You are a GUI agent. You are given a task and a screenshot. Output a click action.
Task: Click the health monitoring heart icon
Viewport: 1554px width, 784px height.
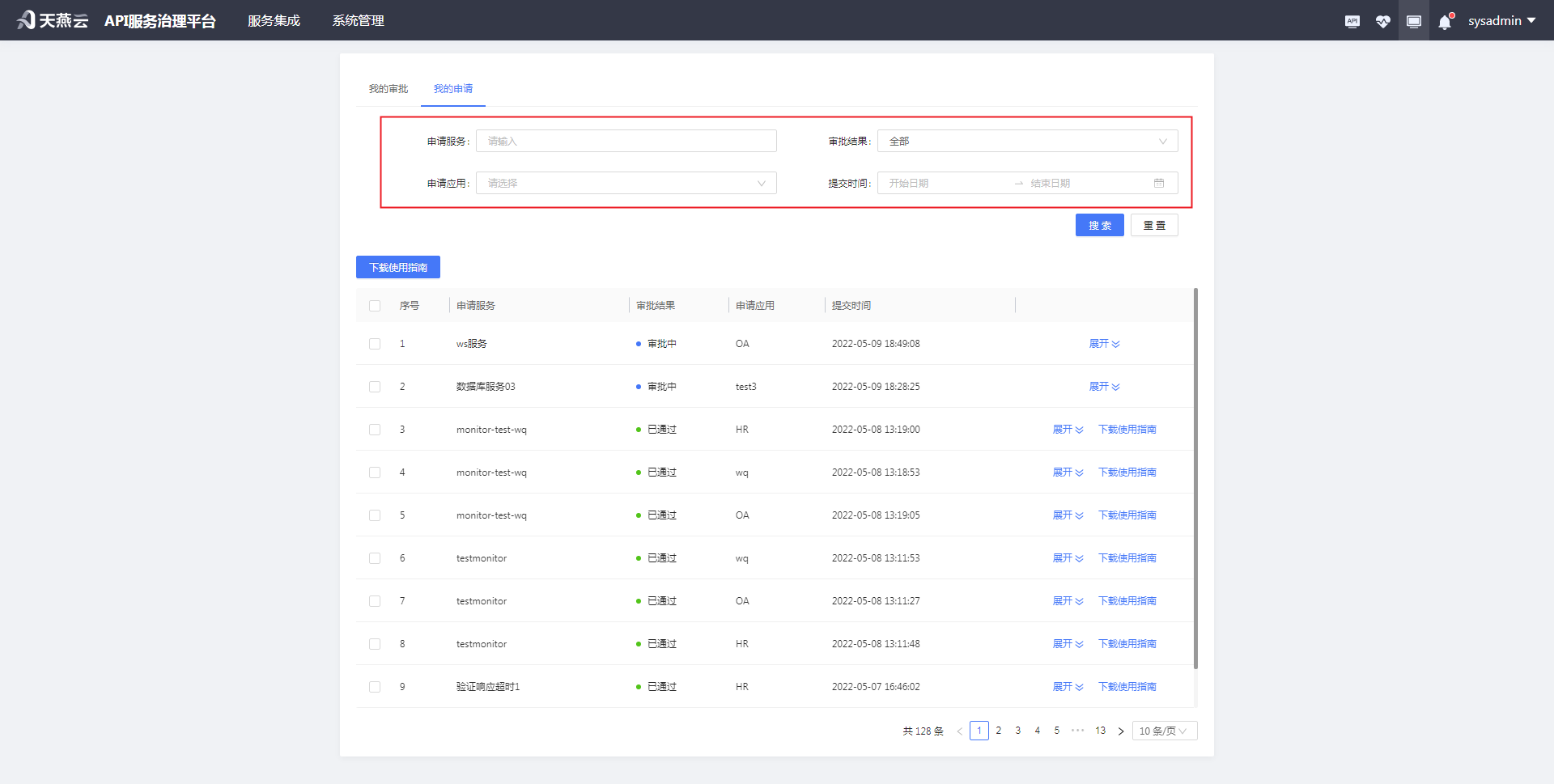tap(1382, 20)
